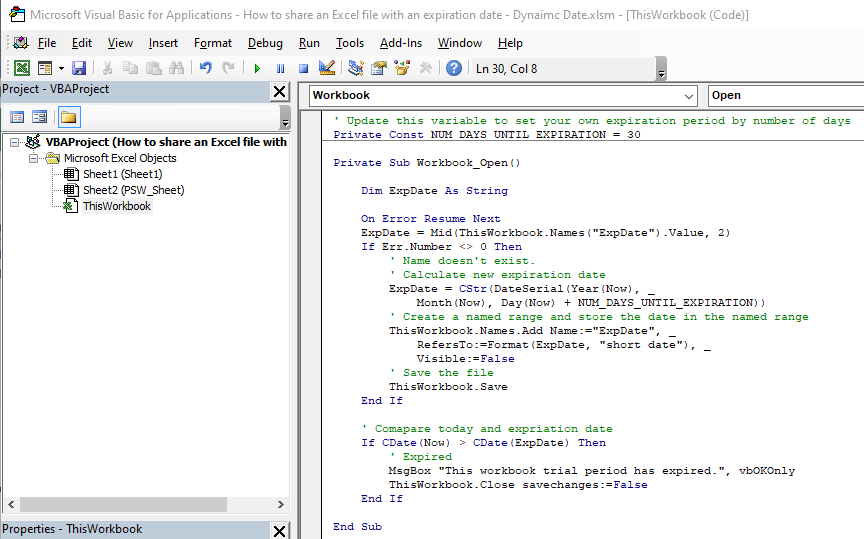Viewport: 864px width, 539px height.
Task: Collapse Microsoft Excel Objects folder
Action: tap(34, 159)
